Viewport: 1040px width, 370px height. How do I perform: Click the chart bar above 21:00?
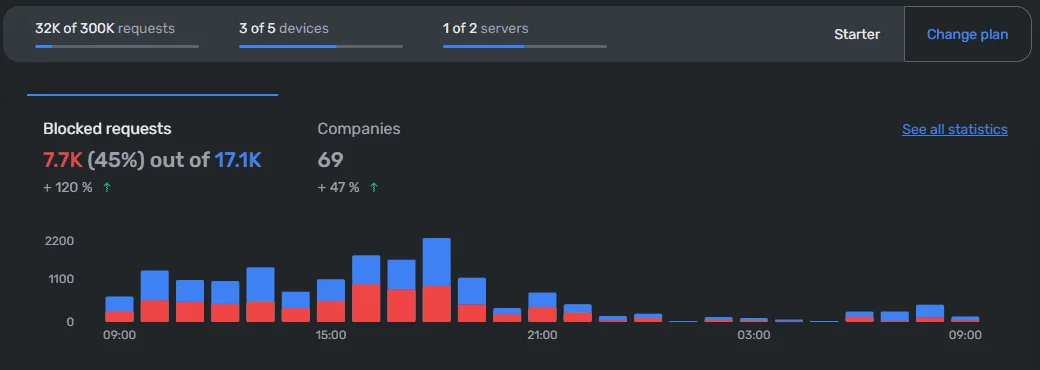(543, 307)
